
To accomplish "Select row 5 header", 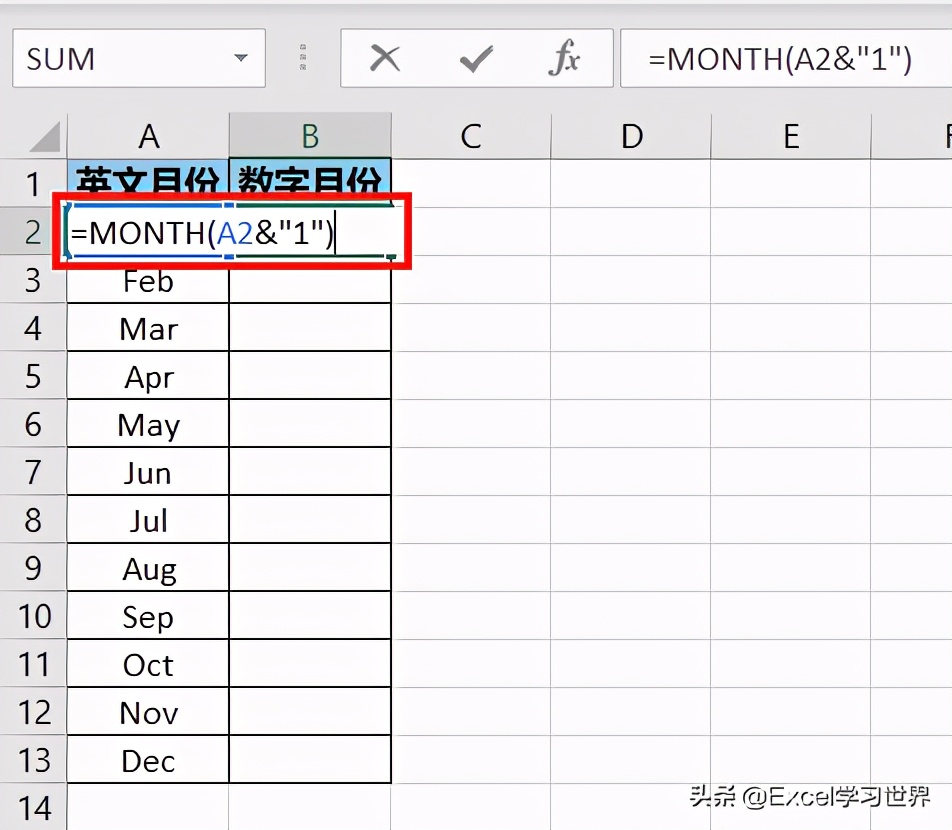I will click(x=33, y=375).
